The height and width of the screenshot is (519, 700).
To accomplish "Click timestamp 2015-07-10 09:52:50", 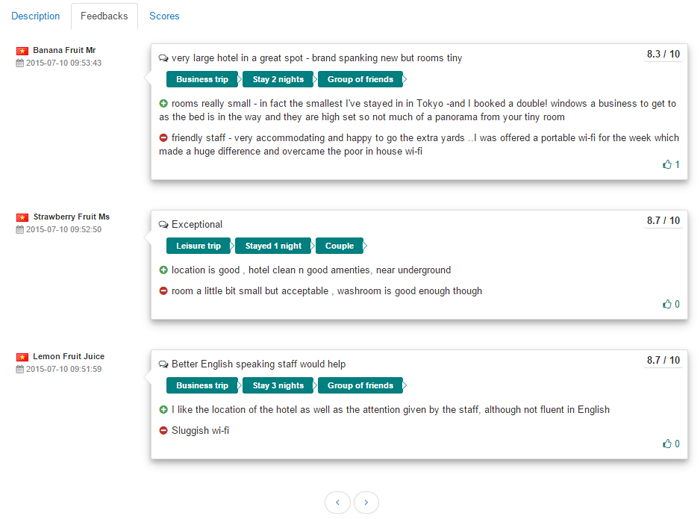I will click(64, 229).
